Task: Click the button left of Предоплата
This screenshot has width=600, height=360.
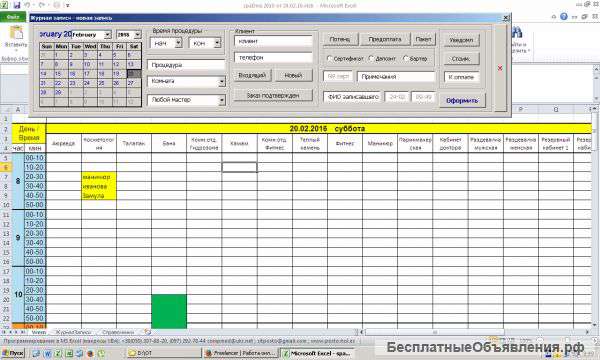Action: pos(340,39)
